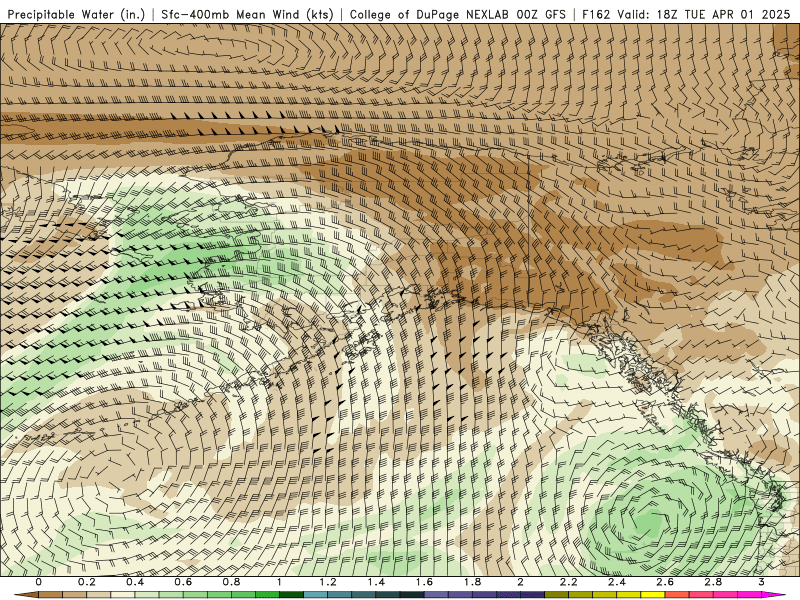Click the 0.4 label on the color scale
This screenshot has width=800, height=600.
click(x=135, y=582)
